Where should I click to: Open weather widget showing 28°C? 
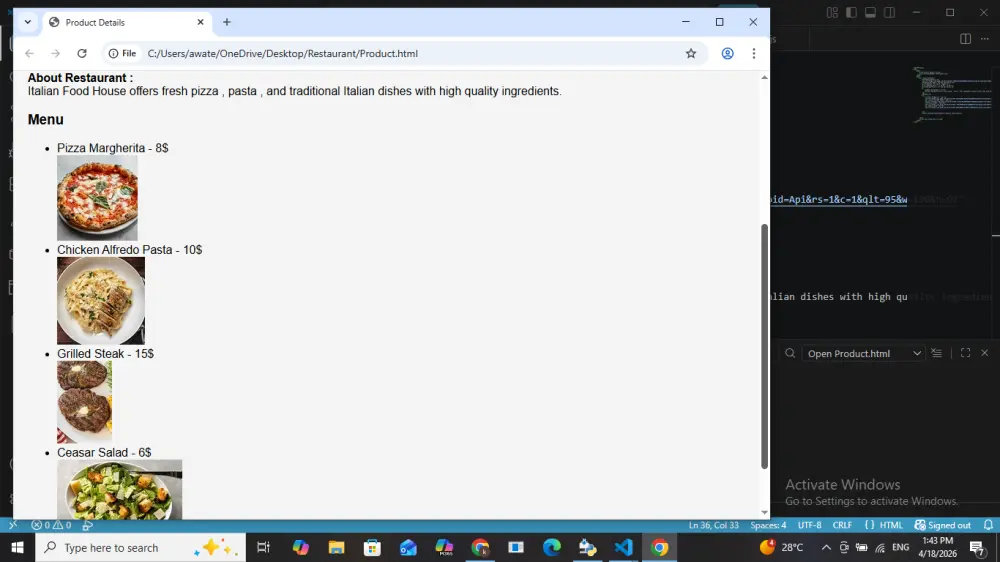click(x=782, y=547)
